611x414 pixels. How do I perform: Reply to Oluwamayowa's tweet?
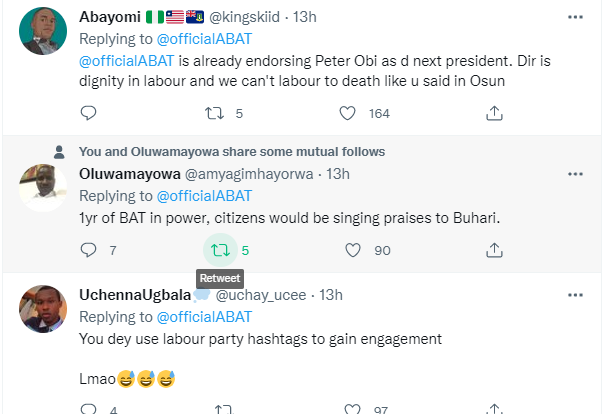pos(87,250)
